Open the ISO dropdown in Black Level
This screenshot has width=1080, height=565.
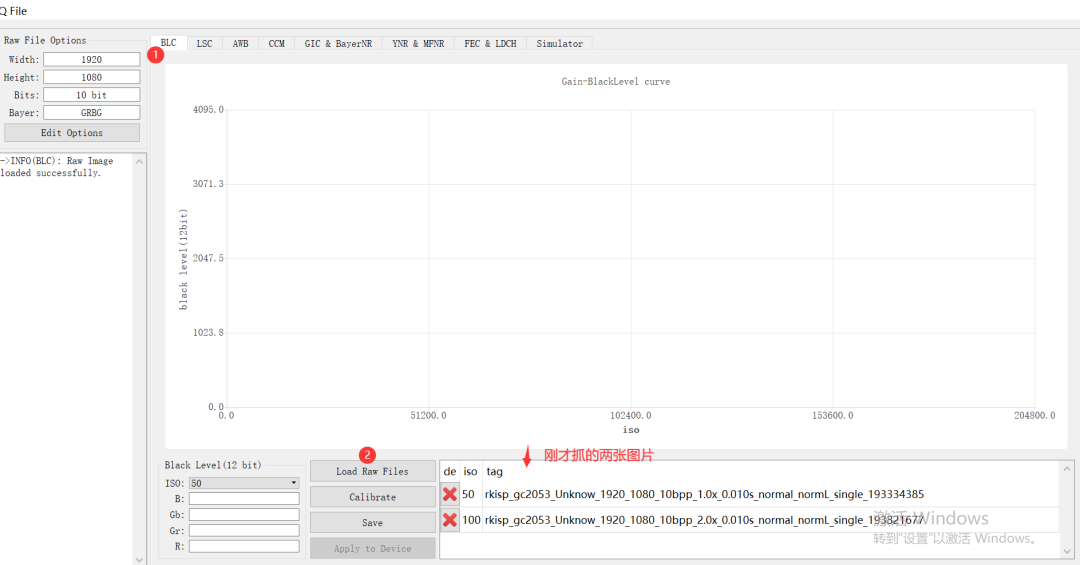tap(244, 483)
